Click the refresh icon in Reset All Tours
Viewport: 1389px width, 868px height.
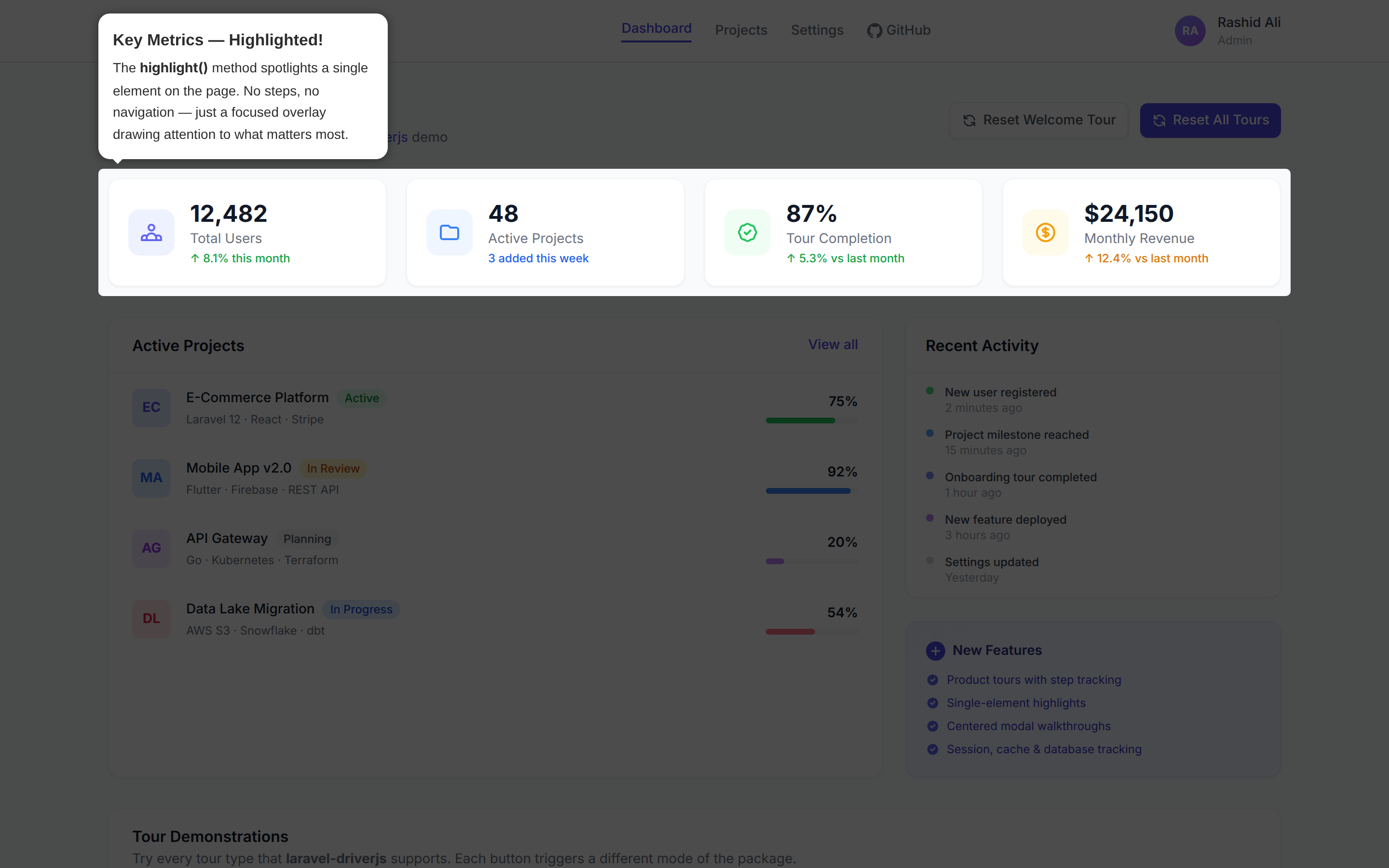point(1159,121)
